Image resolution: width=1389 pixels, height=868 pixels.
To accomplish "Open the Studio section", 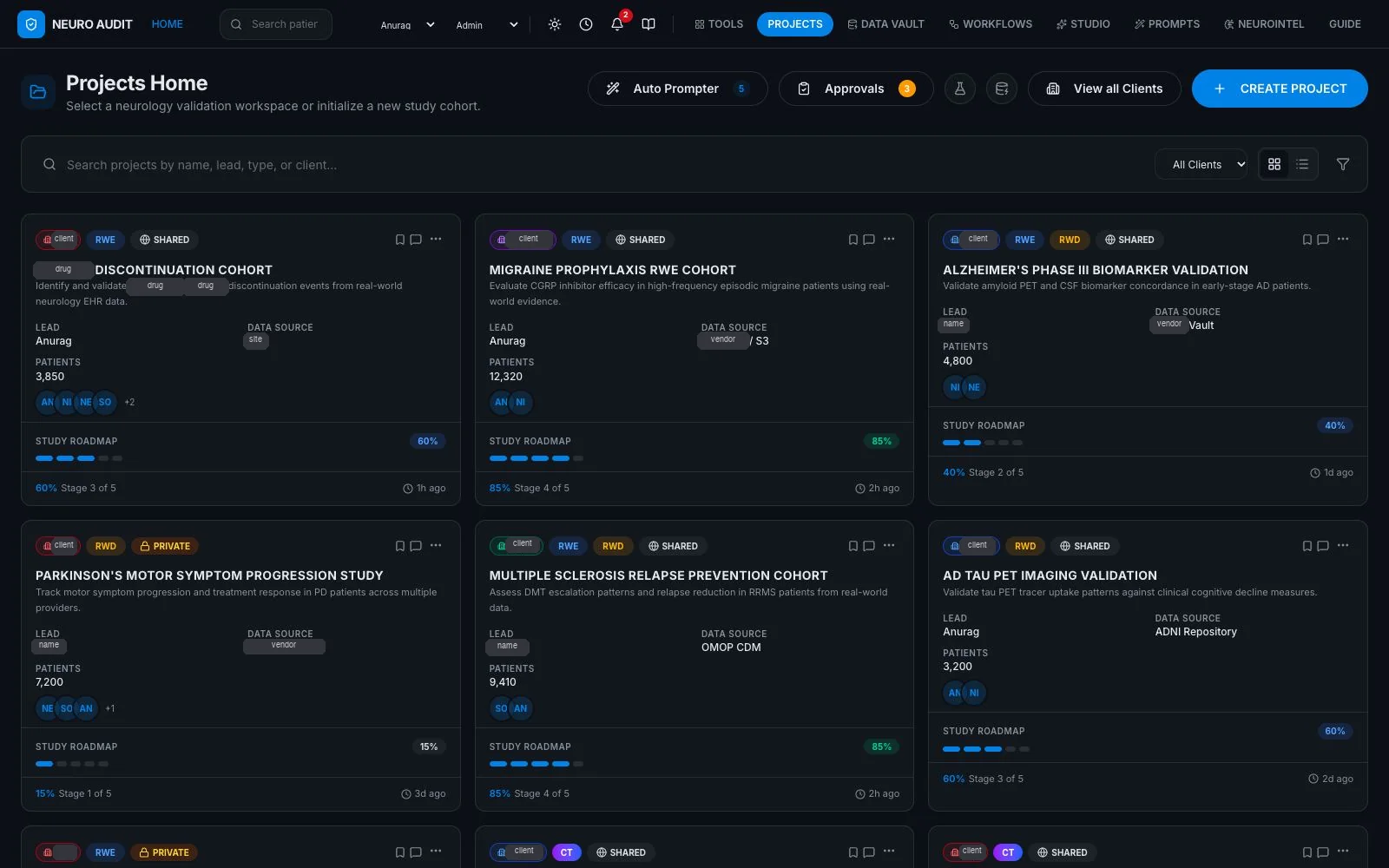I will click(x=1083, y=24).
